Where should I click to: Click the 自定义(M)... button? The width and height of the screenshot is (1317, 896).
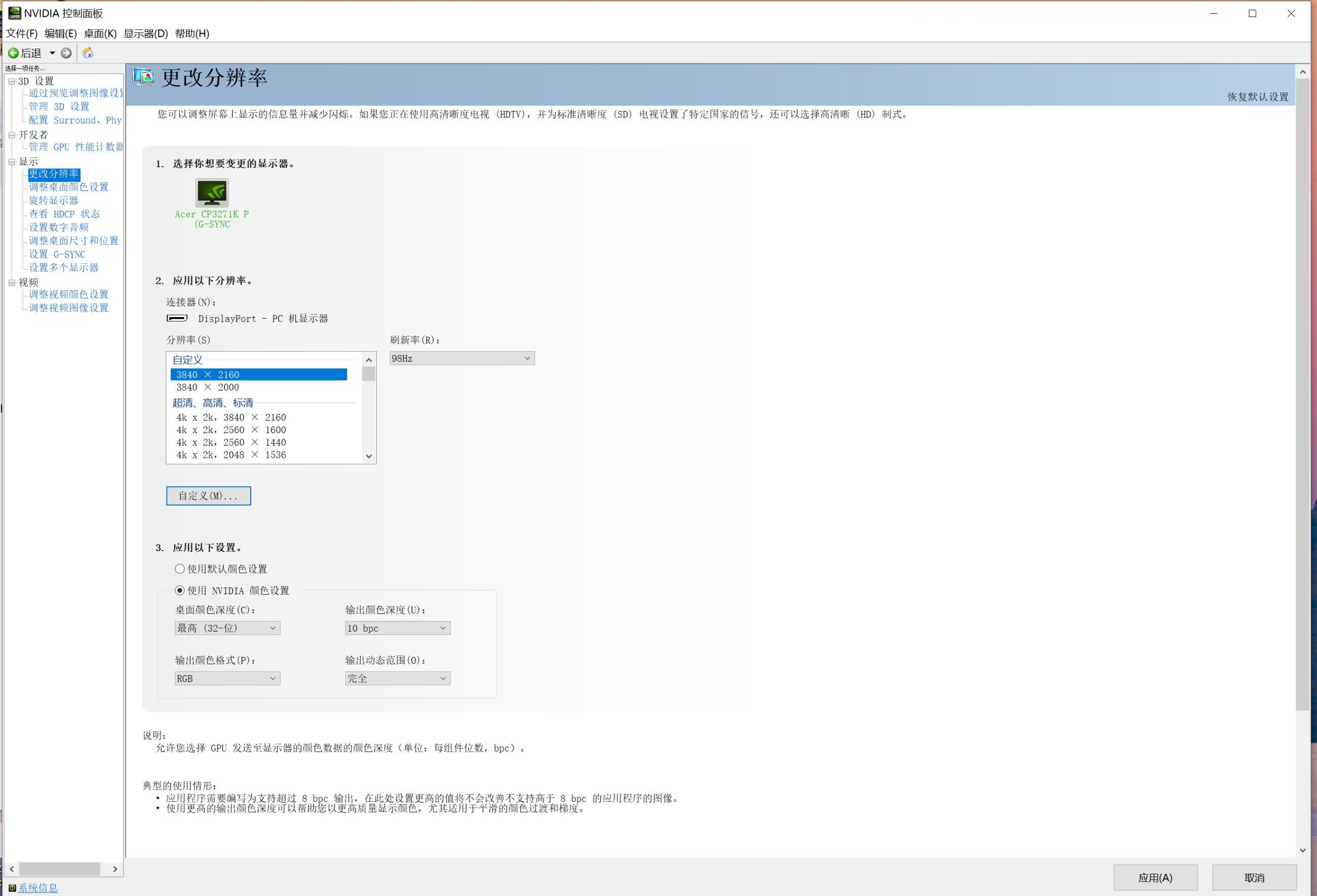(209, 496)
